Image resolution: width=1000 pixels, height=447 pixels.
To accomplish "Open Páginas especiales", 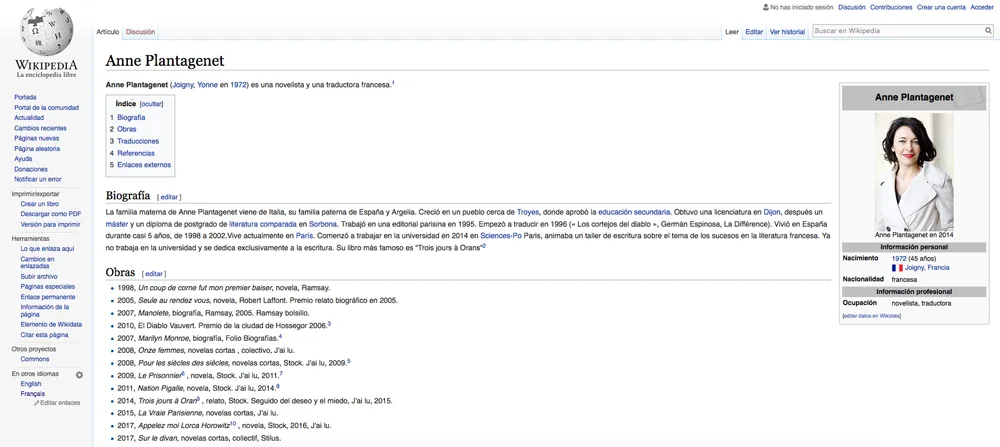I will (x=48, y=287).
